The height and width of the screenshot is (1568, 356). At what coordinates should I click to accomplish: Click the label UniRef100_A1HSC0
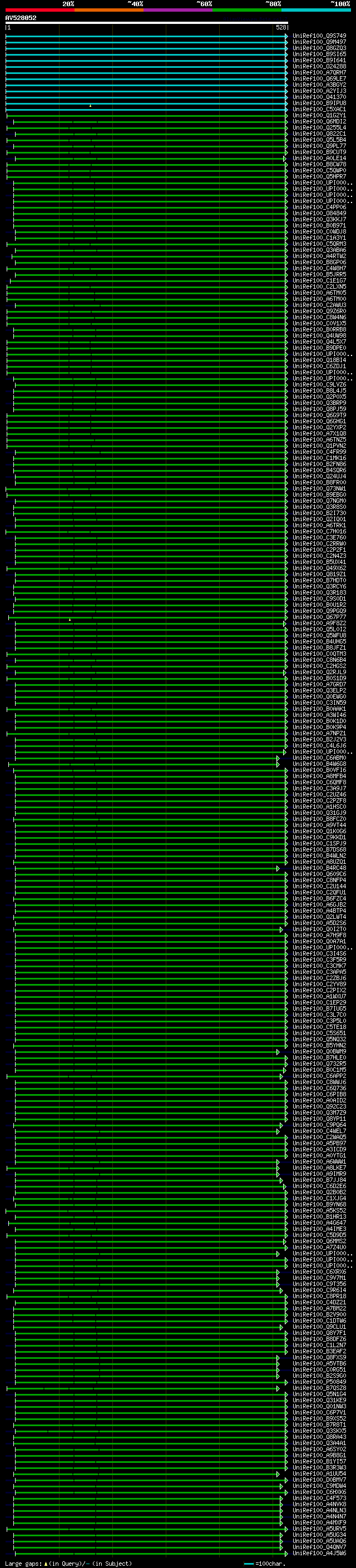point(319,807)
